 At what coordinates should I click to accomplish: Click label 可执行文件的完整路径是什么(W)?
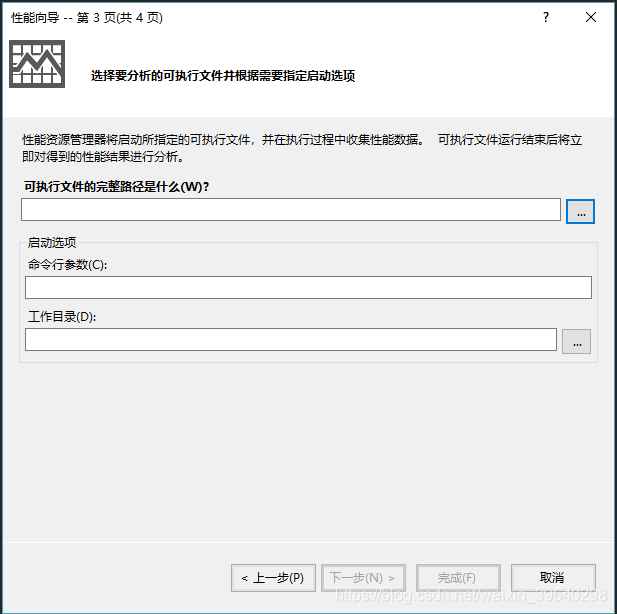(x=116, y=187)
